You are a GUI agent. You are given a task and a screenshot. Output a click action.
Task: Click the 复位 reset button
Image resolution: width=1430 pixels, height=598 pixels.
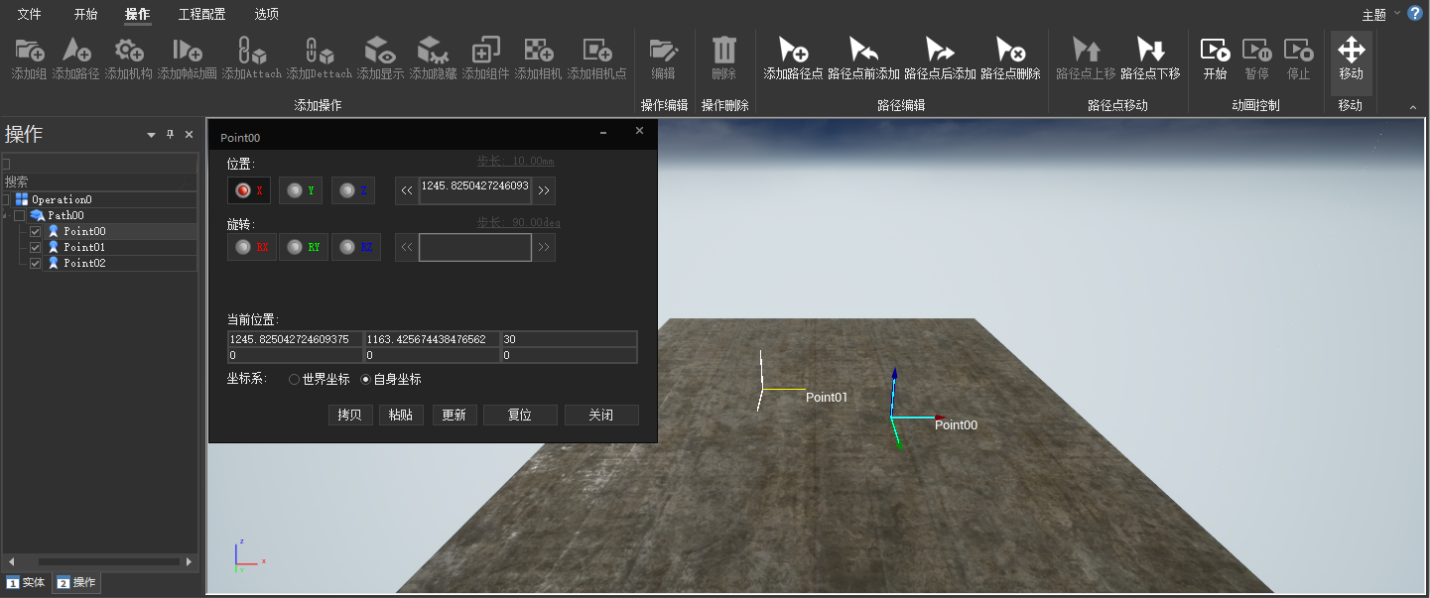point(519,415)
